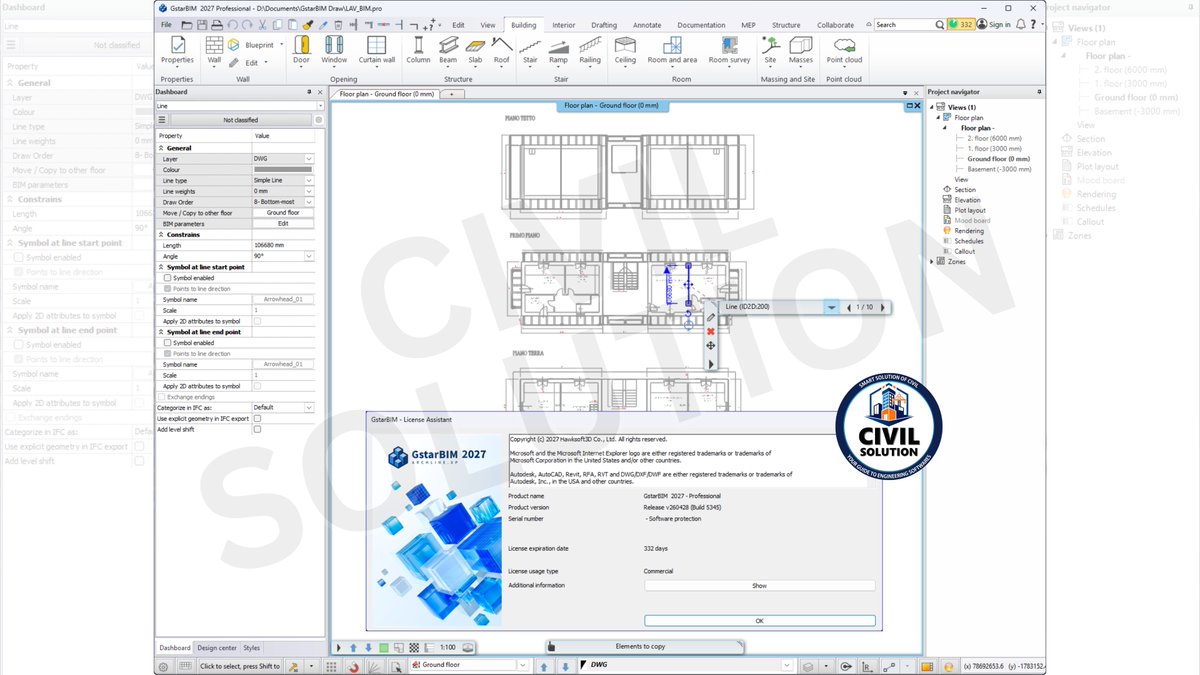Click Ground floor move/copy button
This screenshot has height=675, width=1200.
click(x=283, y=213)
